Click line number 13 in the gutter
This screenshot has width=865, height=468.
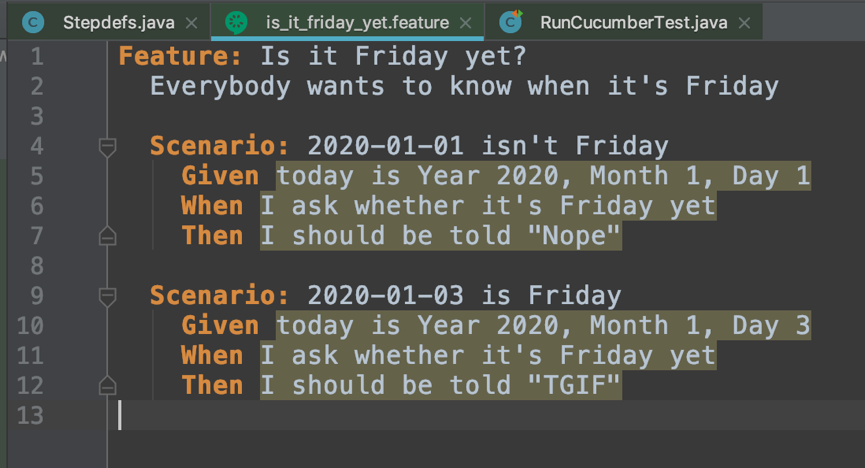point(30,416)
